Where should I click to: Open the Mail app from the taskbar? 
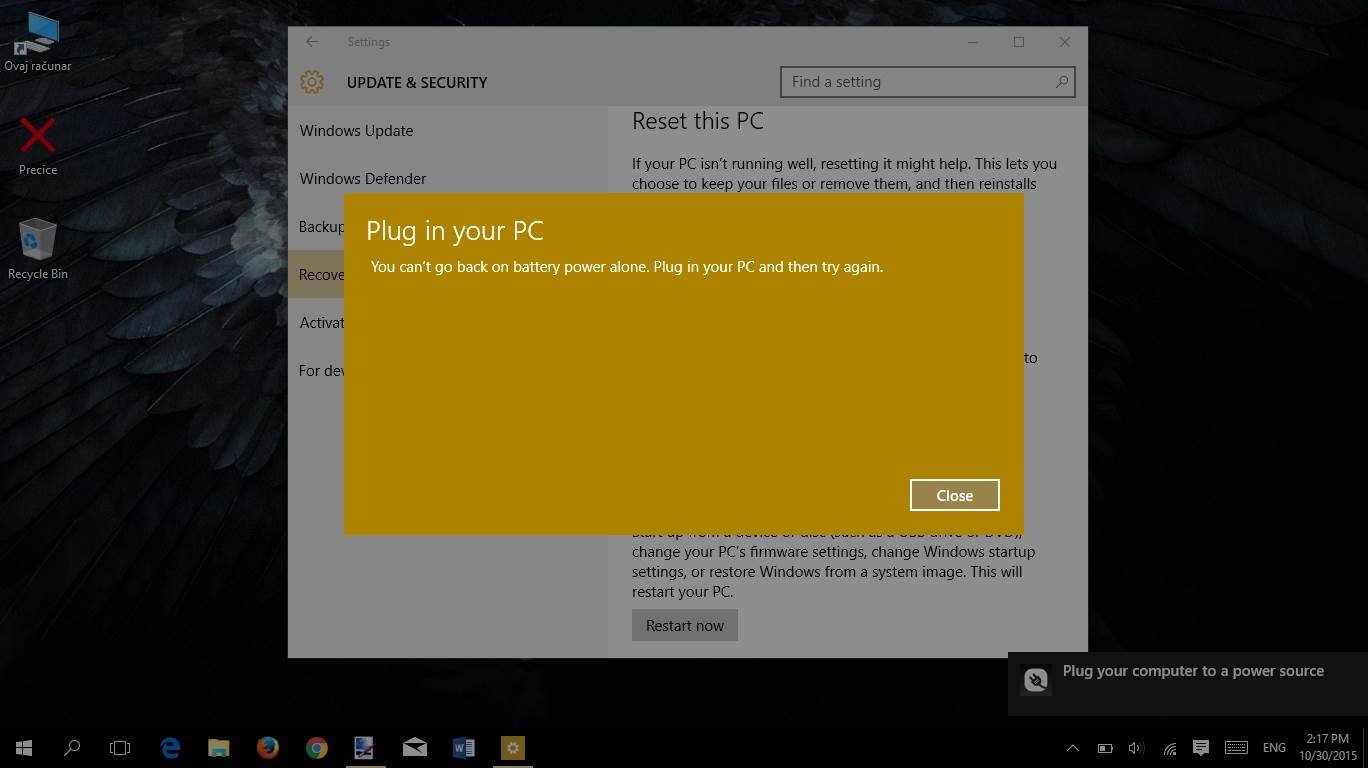(414, 747)
